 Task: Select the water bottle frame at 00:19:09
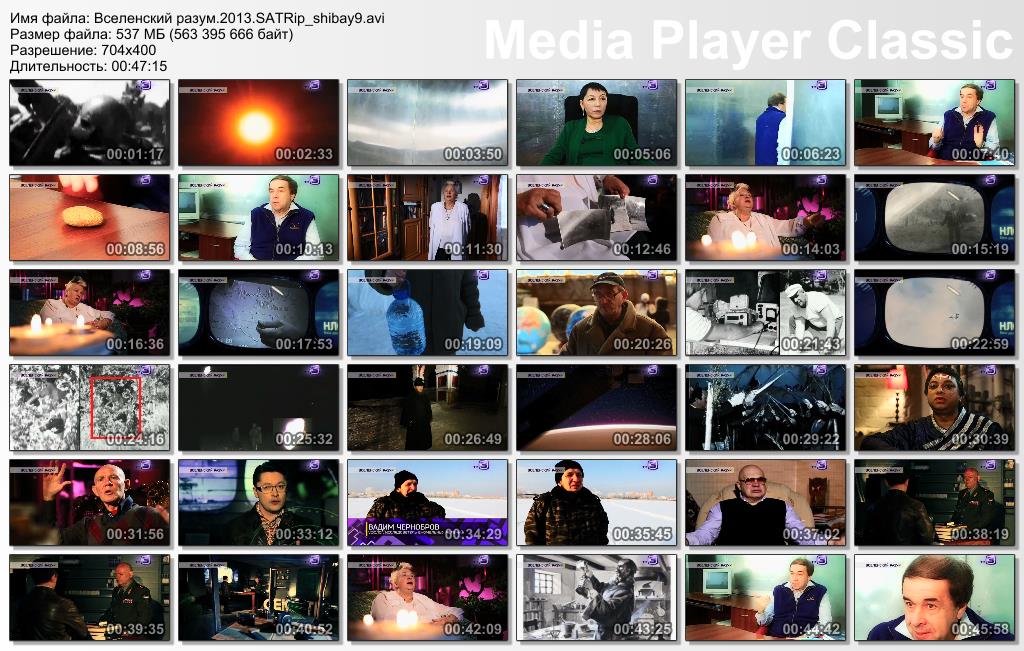point(427,312)
